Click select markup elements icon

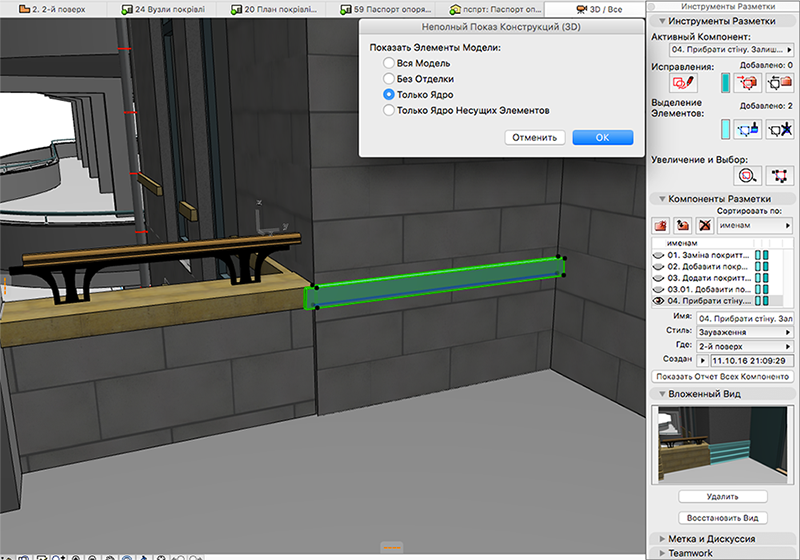(778, 175)
